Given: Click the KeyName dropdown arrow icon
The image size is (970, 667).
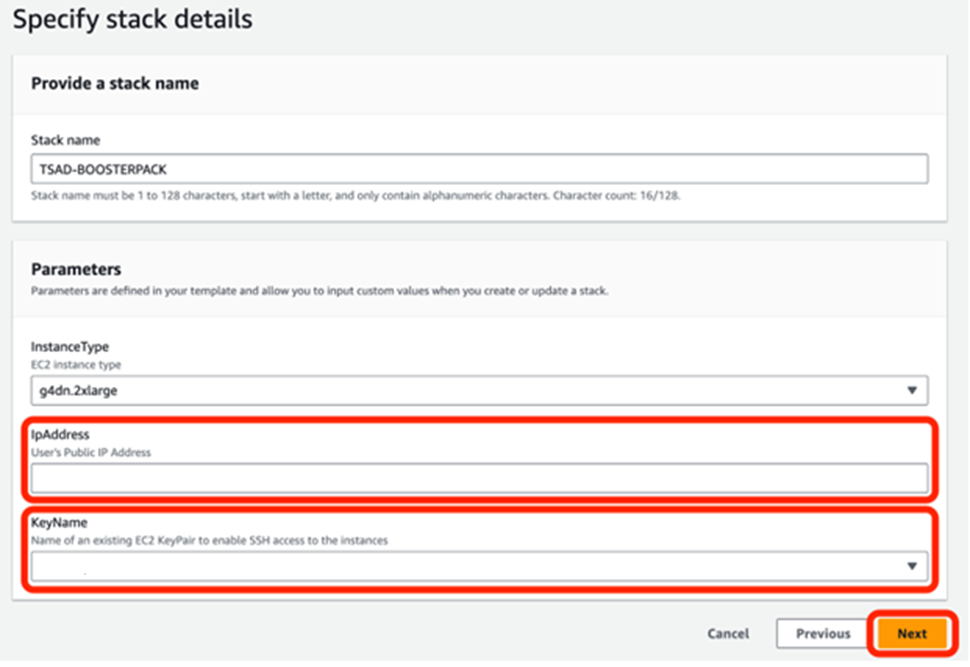Looking at the screenshot, I should pos(911,567).
